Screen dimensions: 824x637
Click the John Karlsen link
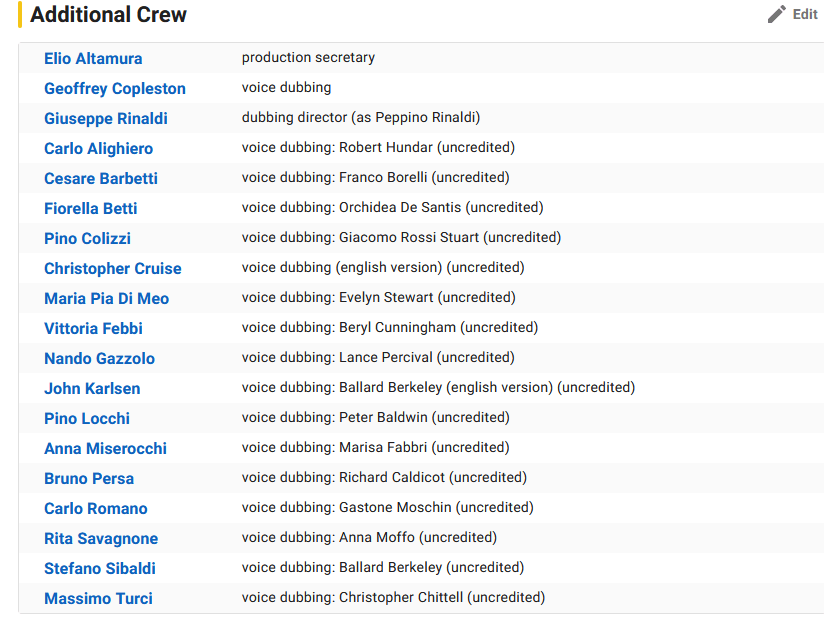tap(92, 388)
